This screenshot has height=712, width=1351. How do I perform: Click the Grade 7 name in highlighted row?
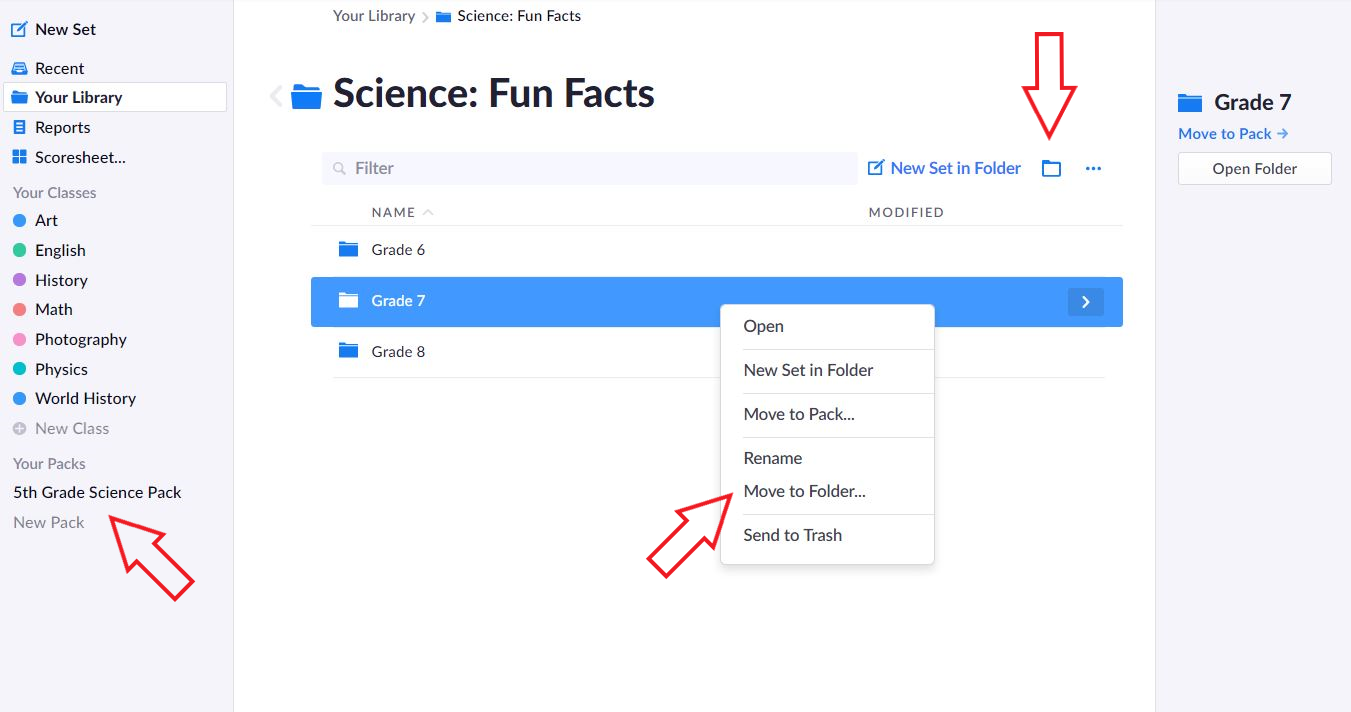coord(398,300)
